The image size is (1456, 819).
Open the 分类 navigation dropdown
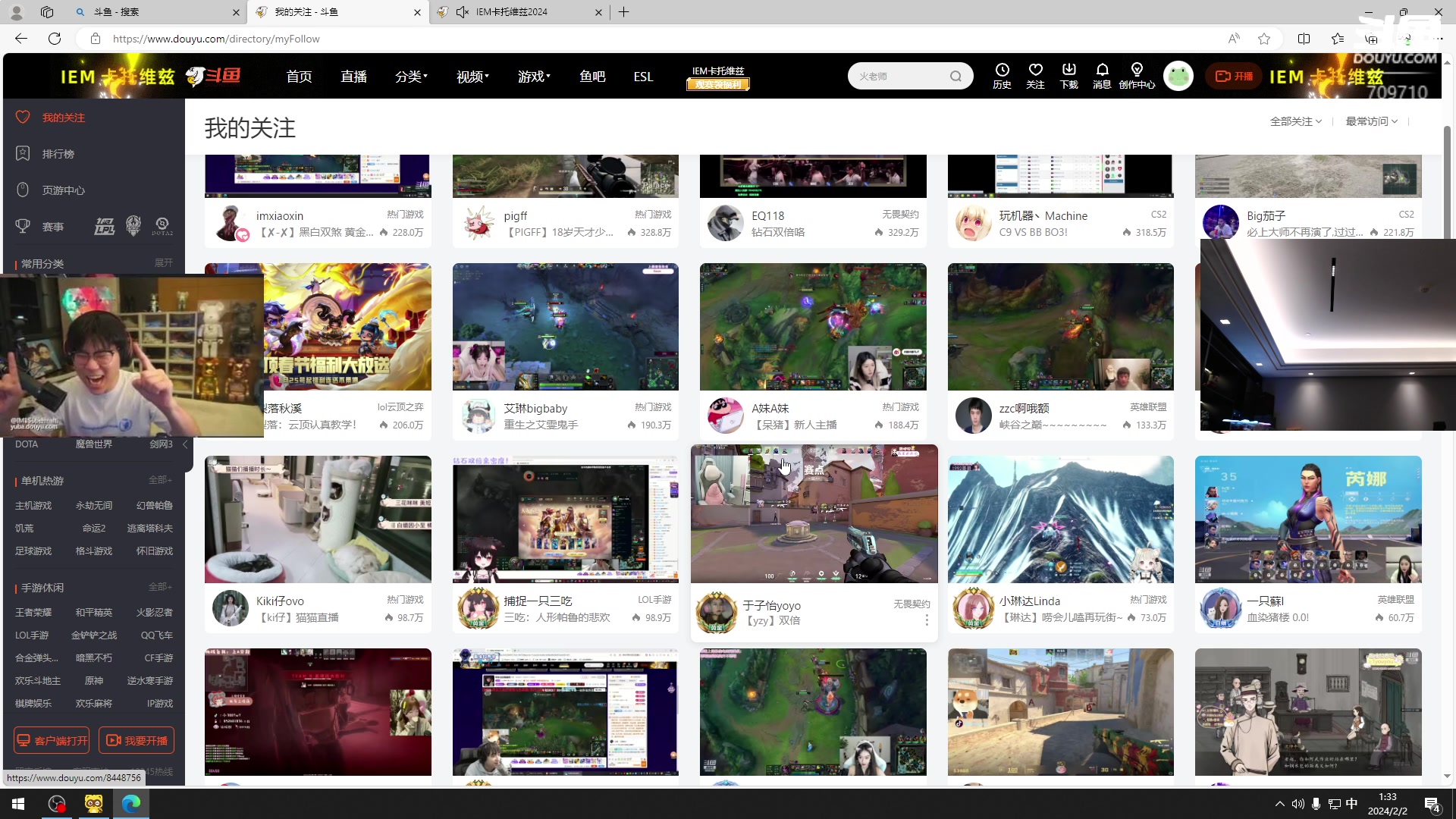pos(410,77)
